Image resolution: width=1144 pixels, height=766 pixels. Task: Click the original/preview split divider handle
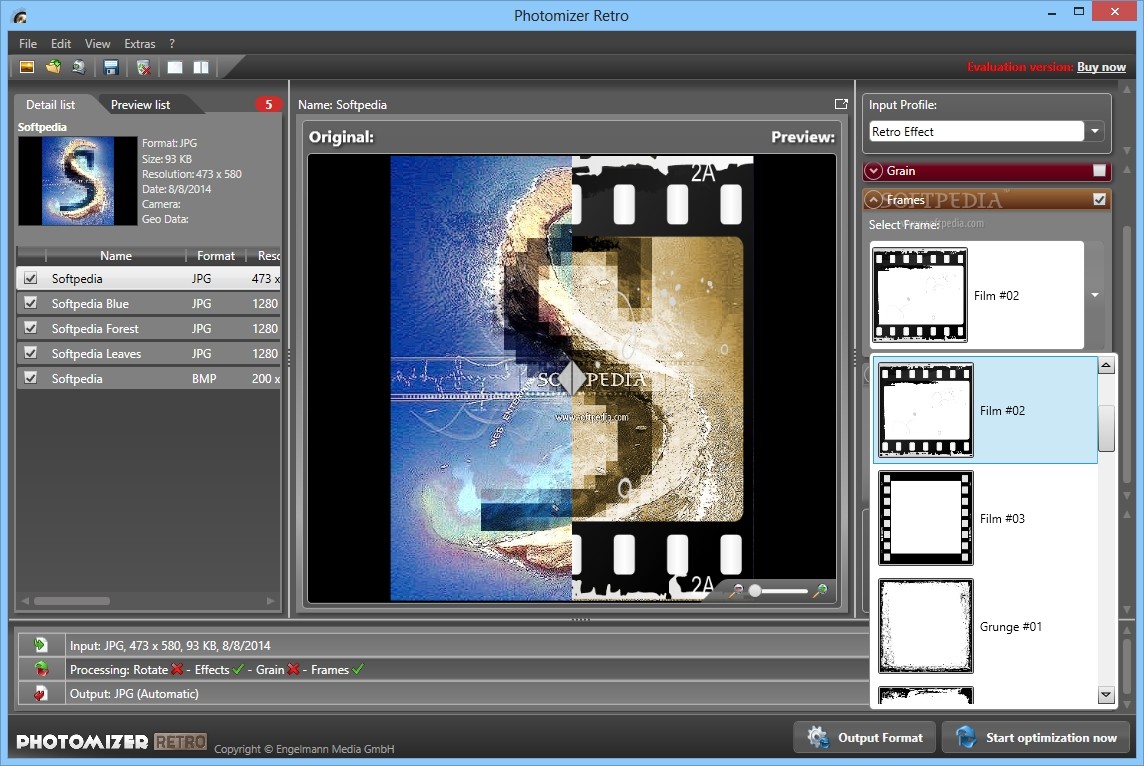[x=572, y=379]
